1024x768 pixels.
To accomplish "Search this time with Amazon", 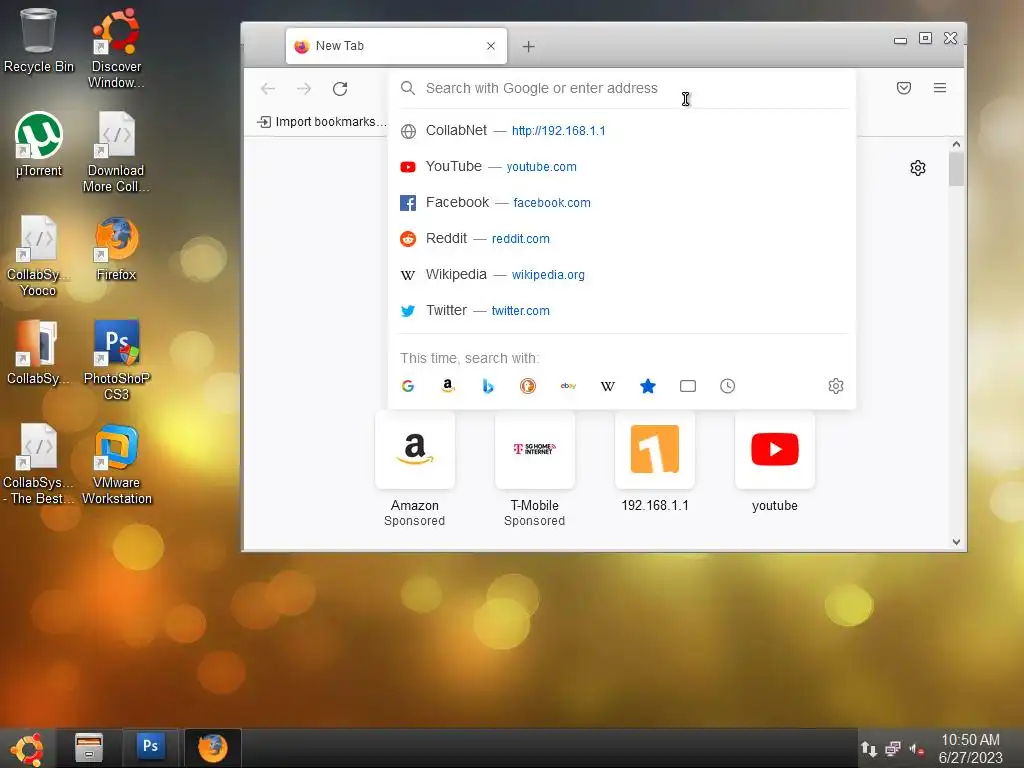I will (x=448, y=386).
